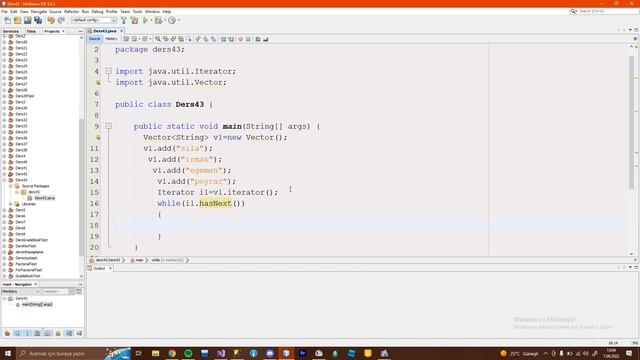This screenshot has width=640, height=360.
Task: Click the Redo arrow in main toolbar
Action: (x=61, y=20)
